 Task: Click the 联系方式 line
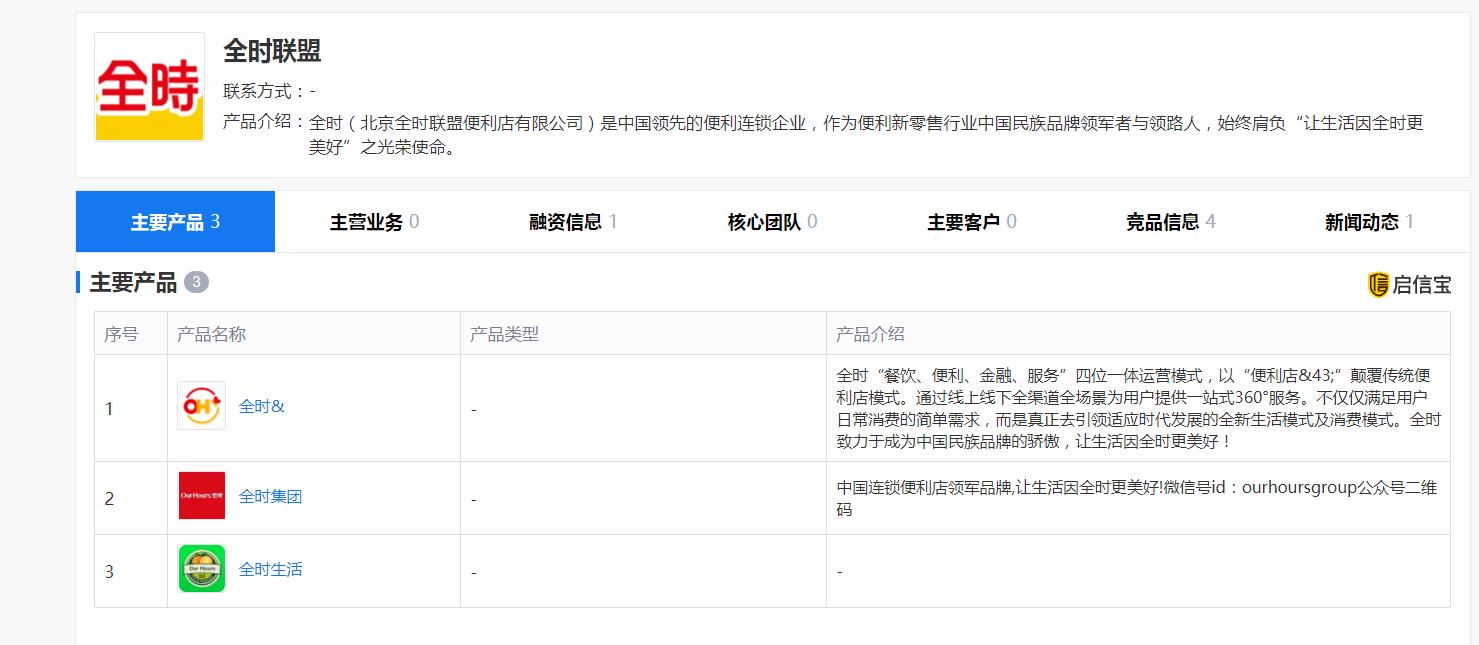[269, 91]
